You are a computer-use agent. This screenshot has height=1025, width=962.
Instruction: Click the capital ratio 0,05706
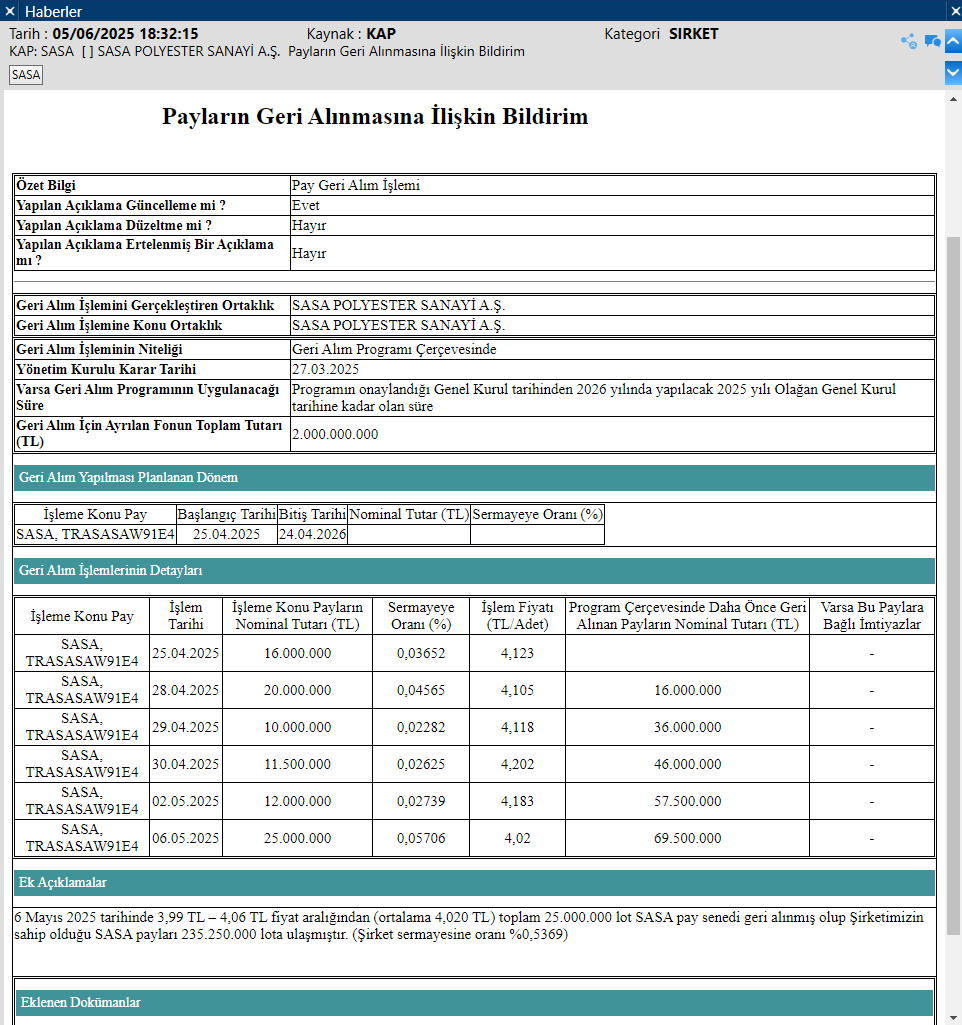coord(421,838)
